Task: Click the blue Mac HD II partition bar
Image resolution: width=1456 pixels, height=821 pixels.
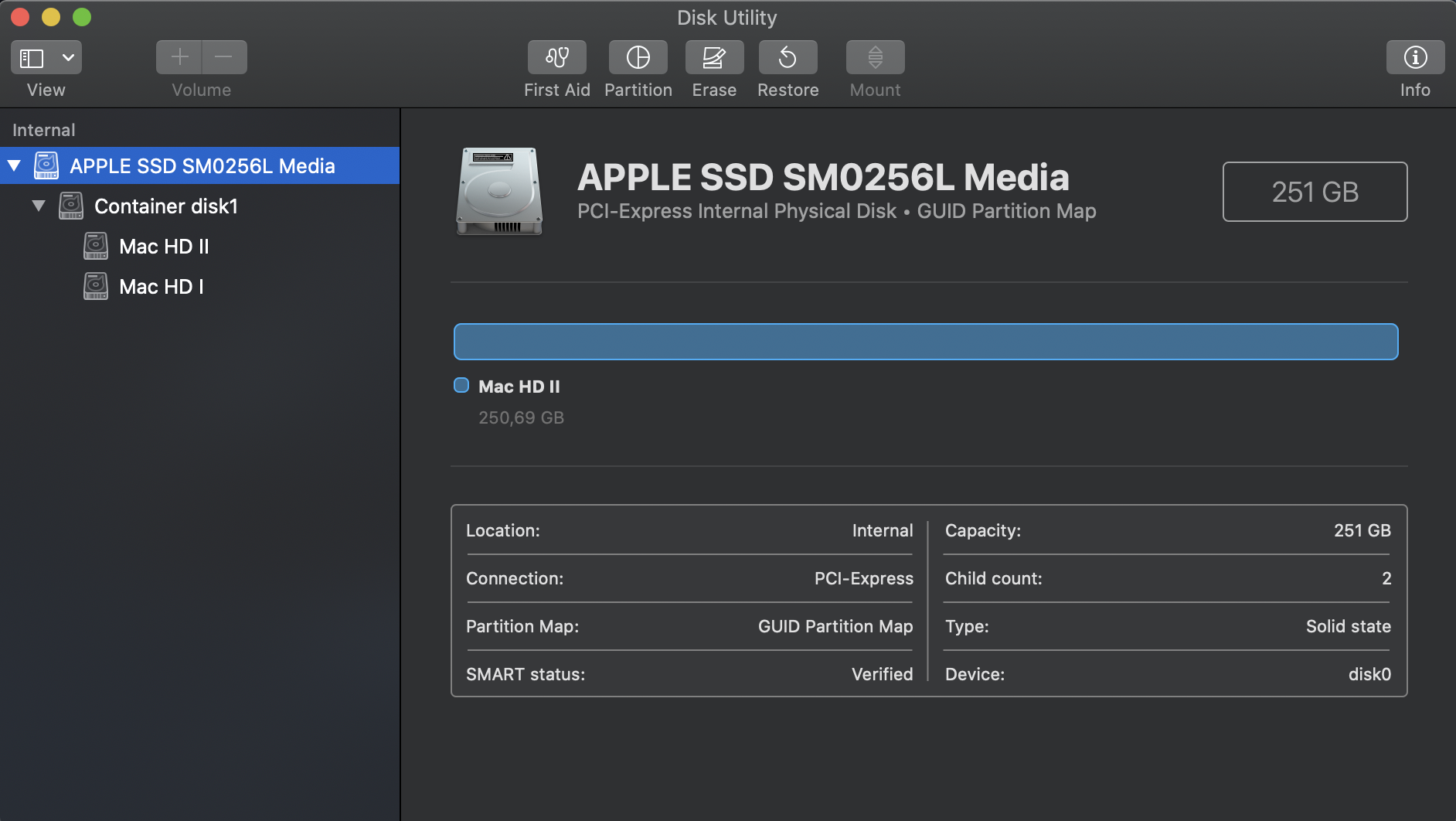Action: point(925,342)
